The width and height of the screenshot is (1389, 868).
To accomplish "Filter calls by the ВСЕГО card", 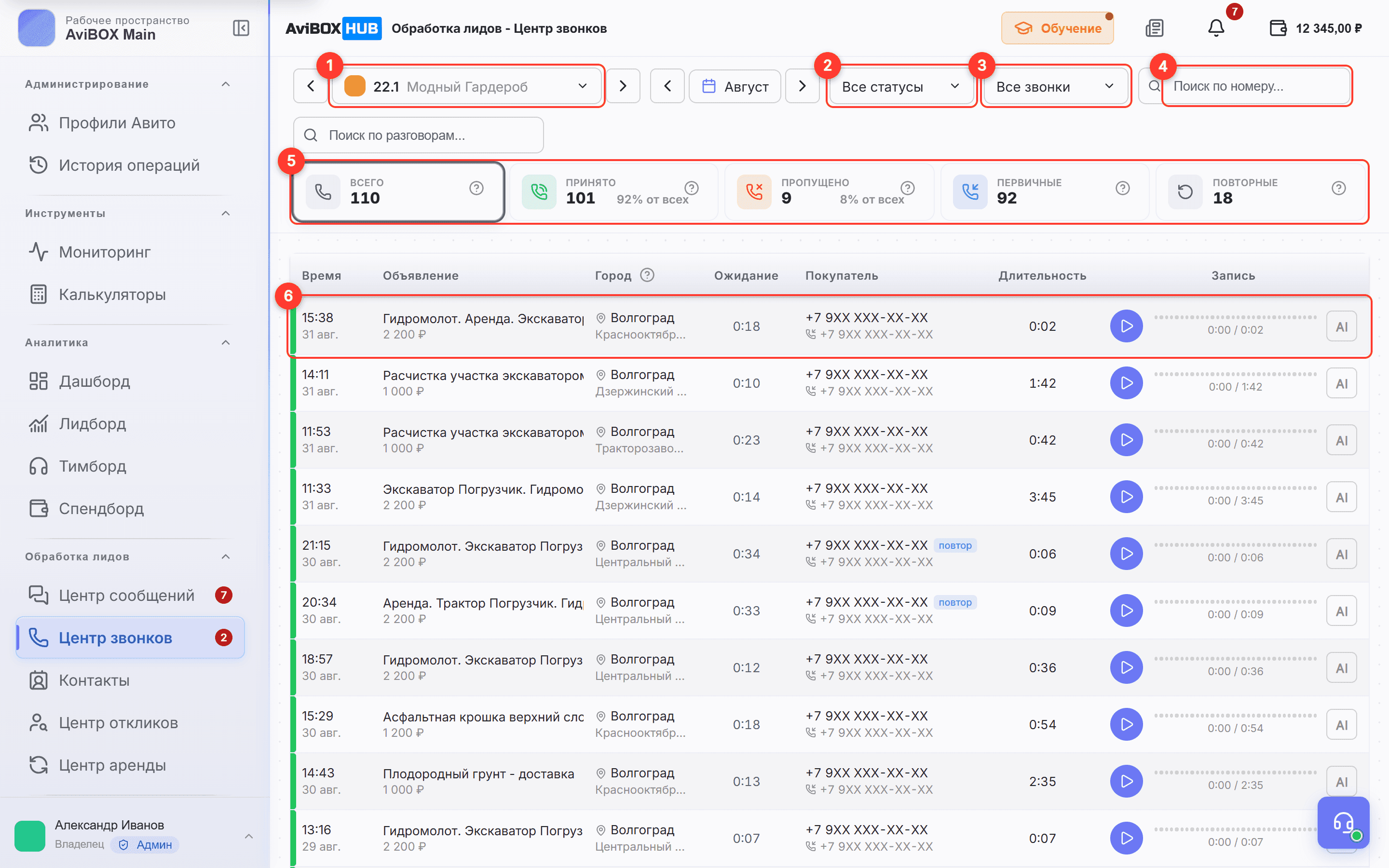I will [x=398, y=192].
